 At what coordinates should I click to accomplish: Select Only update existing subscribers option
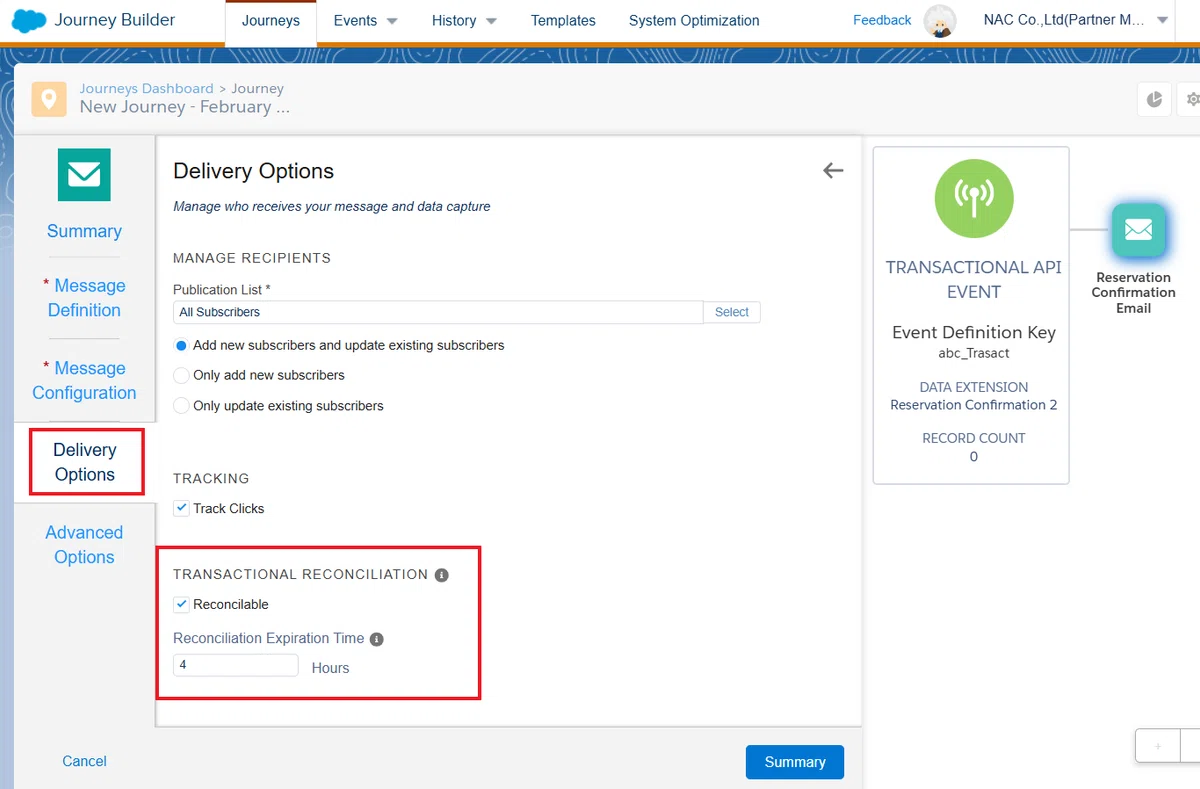181,406
